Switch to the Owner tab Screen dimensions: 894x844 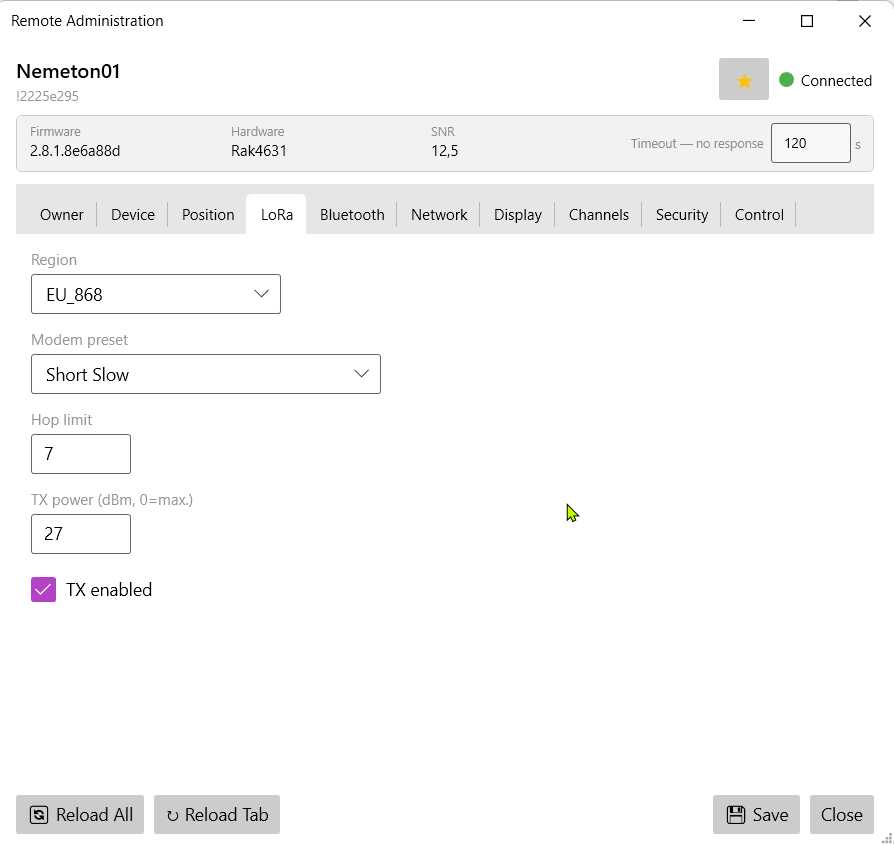point(62,214)
